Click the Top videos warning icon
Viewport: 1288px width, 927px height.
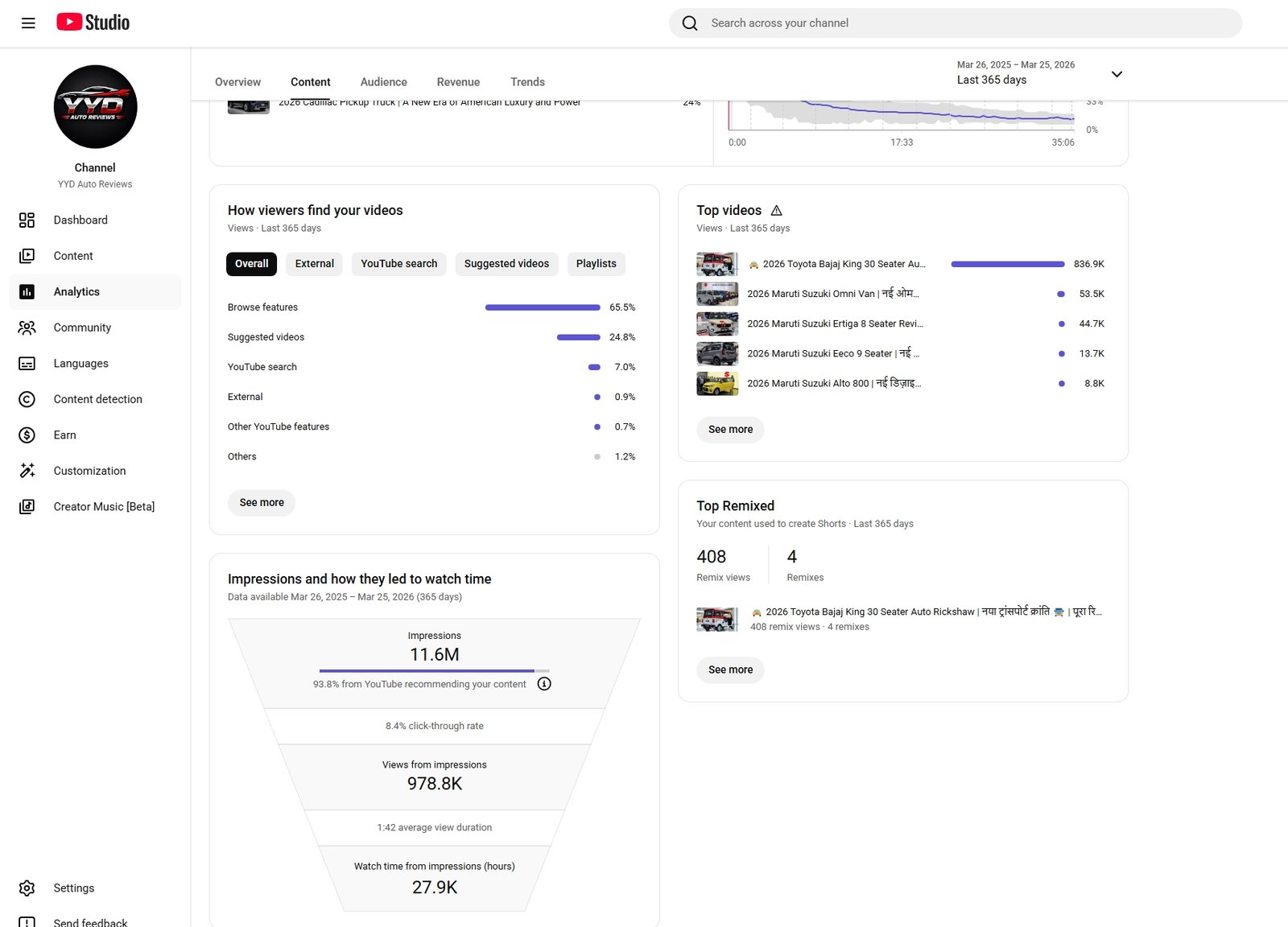coord(776,211)
